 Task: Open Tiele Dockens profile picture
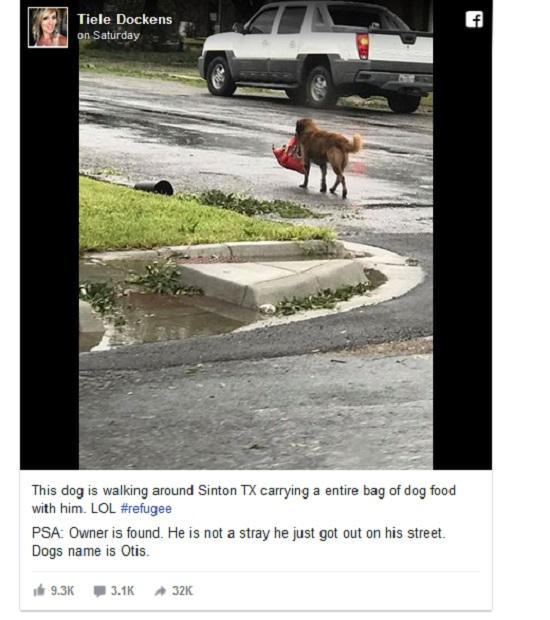[x=48, y=28]
